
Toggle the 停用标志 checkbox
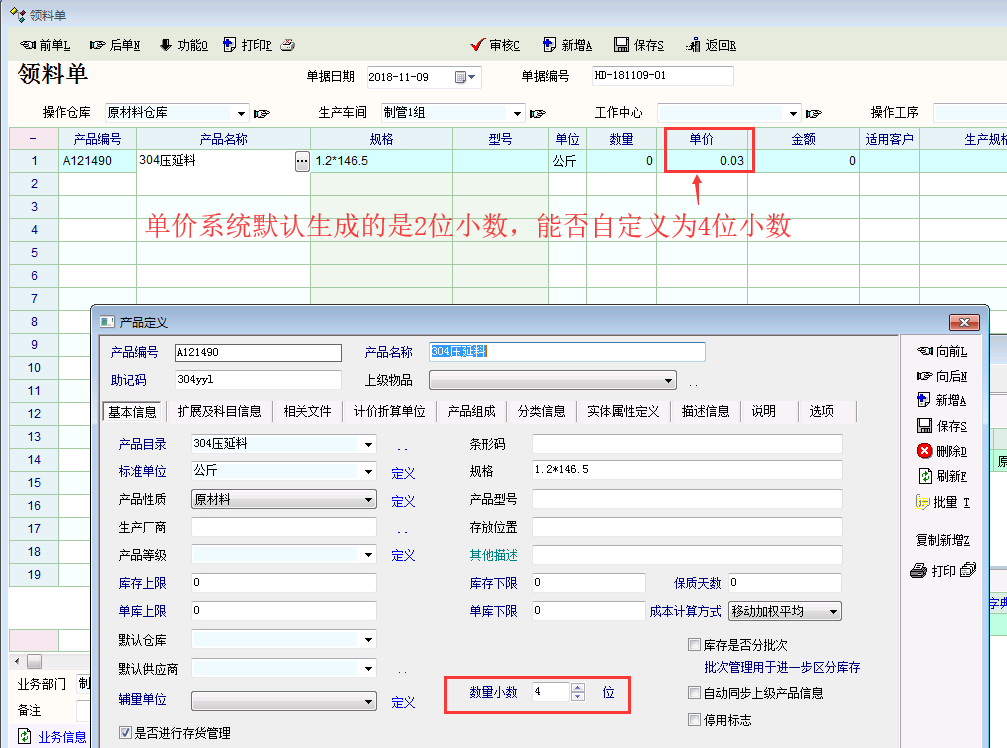point(695,719)
